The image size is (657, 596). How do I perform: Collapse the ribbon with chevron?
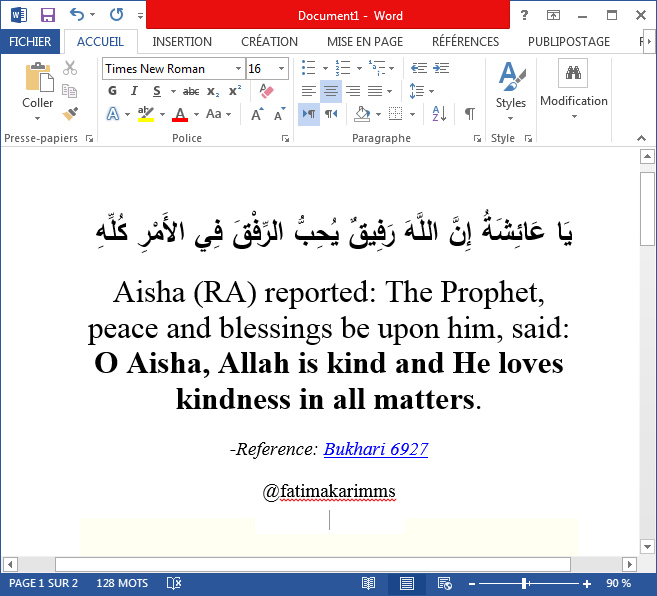coord(641,138)
